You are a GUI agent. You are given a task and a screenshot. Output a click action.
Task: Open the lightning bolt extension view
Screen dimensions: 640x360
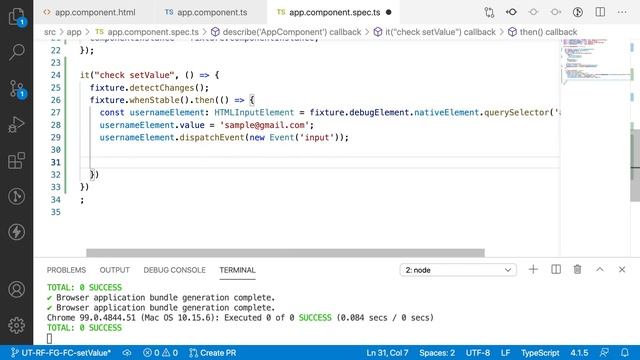click(16, 232)
